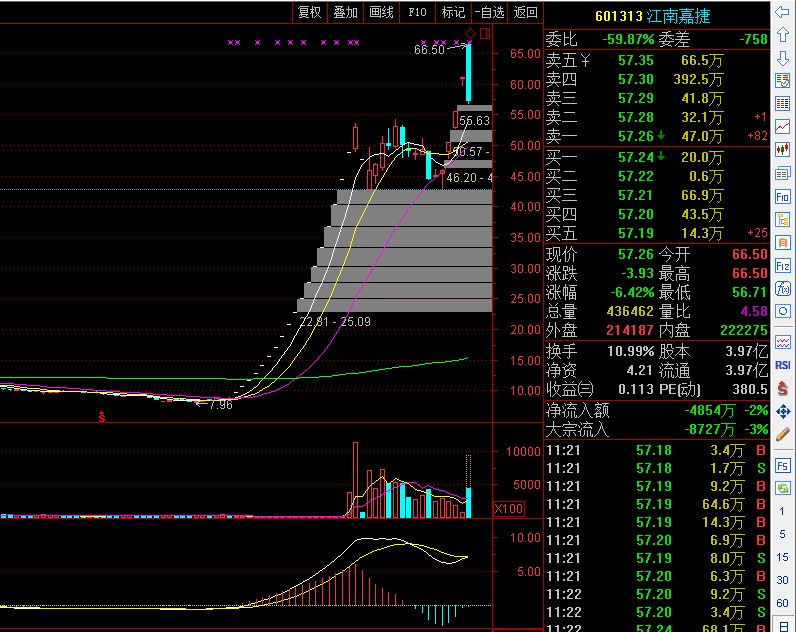Open F10 company info sidebar icon
The height and width of the screenshot is (632, 796).
782,196
